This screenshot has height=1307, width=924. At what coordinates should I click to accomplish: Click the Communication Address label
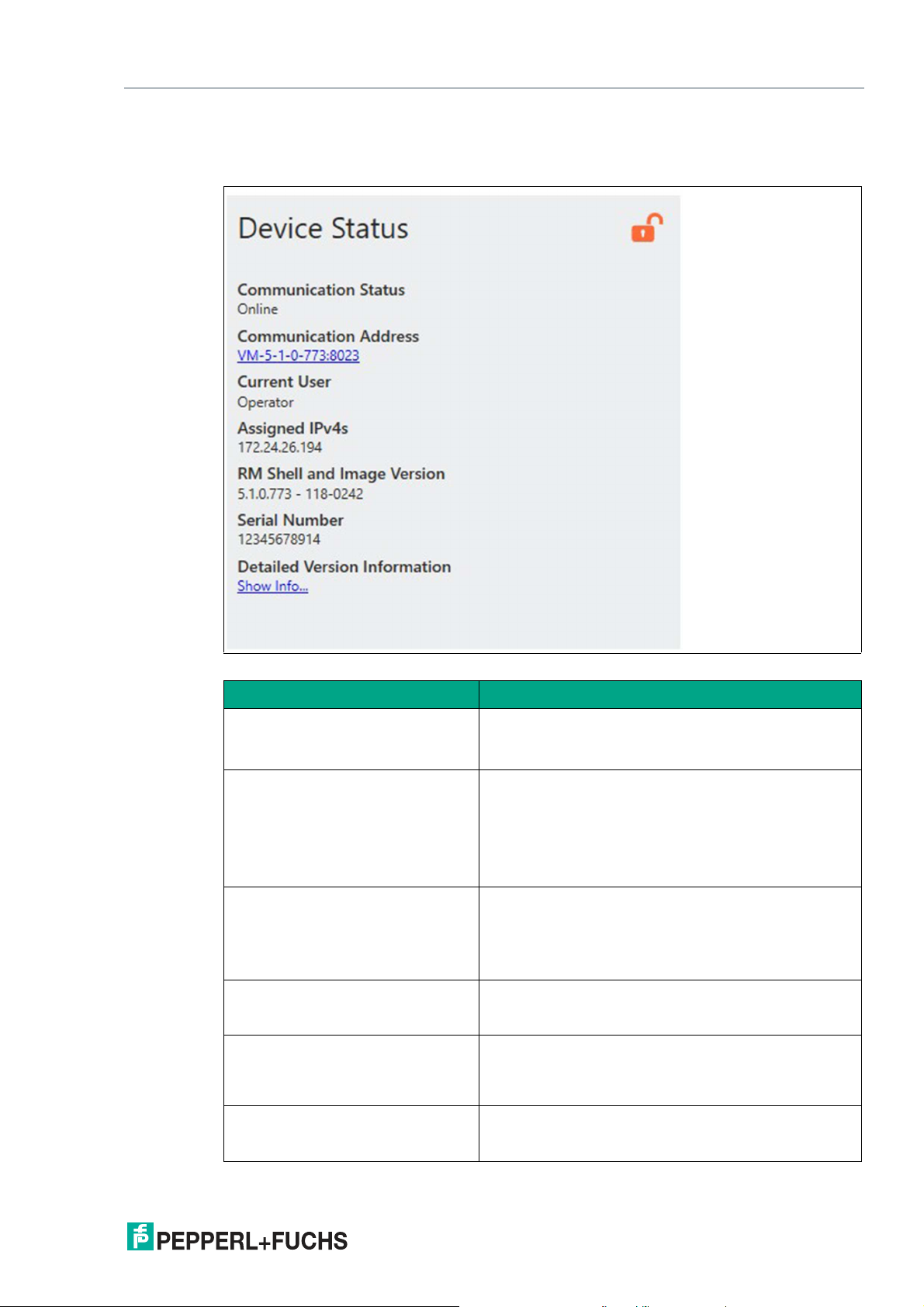328,337
